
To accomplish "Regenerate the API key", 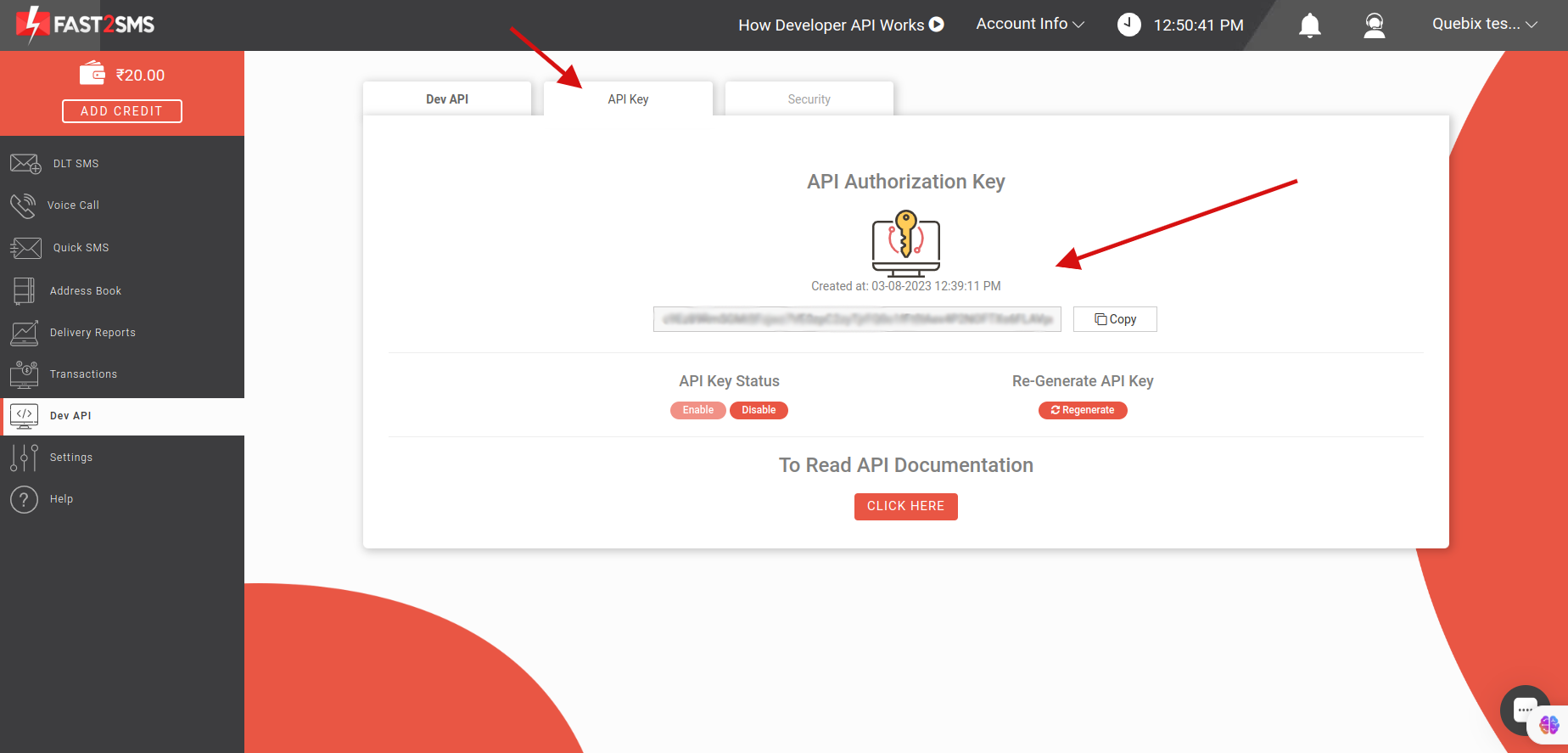I will pyautogui.click(x=1083, y=410).
